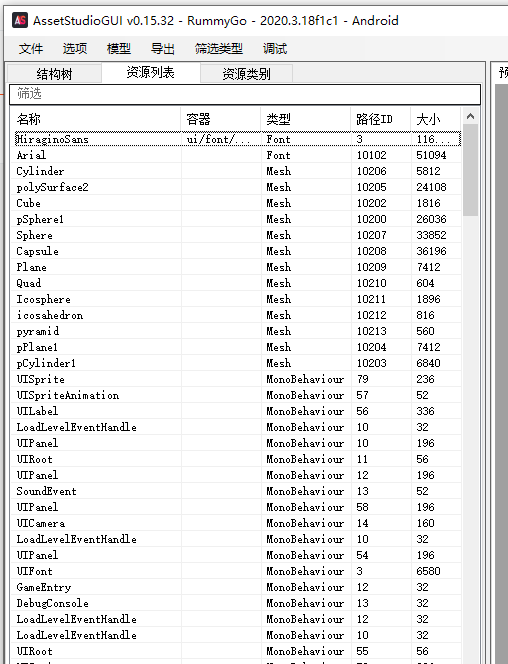Select the pSphere1 mesh row
The width and height of the screenshot is (508, 664).
[x=237, y=219]
